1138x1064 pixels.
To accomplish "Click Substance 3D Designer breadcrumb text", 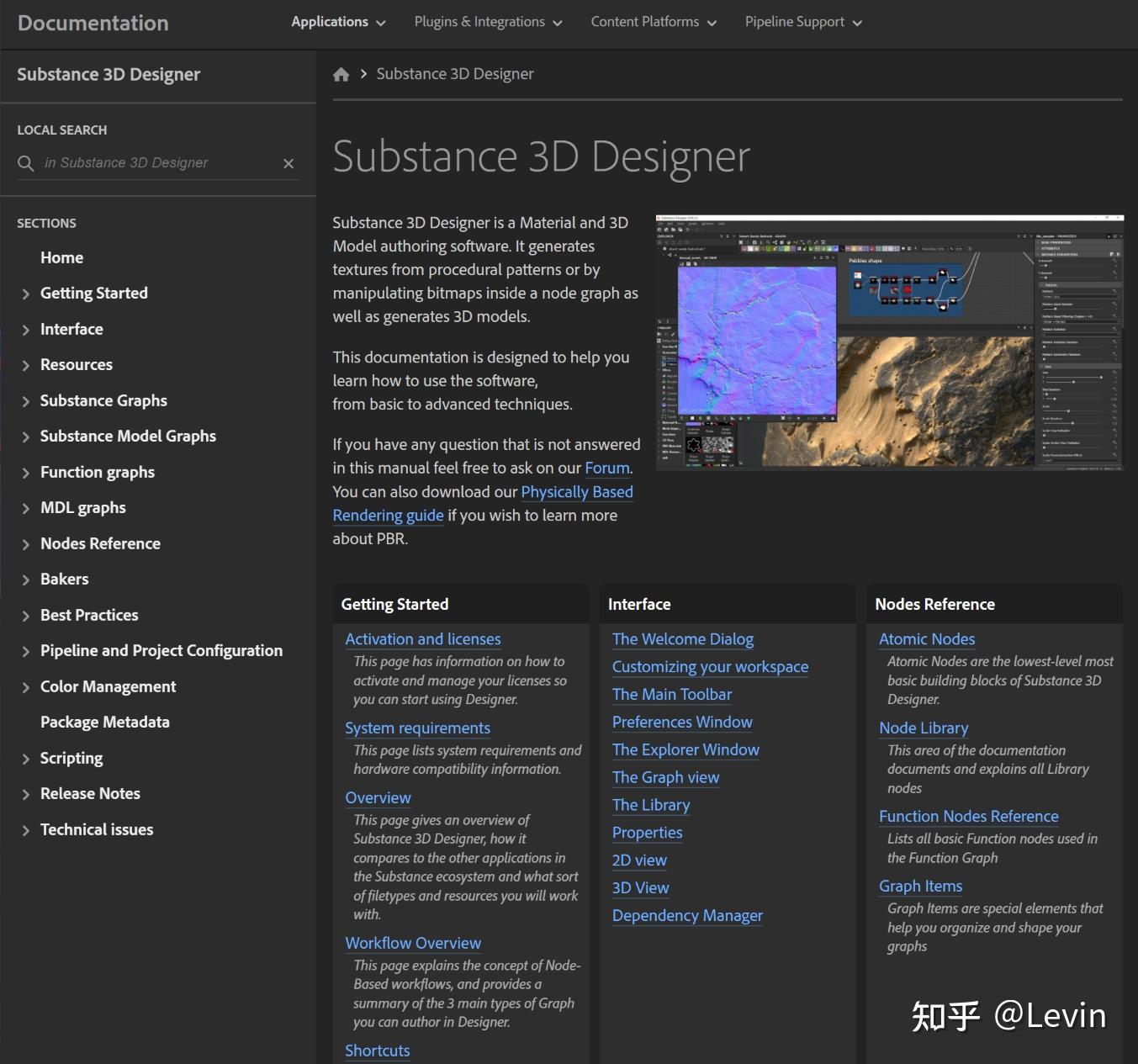I will (x=455, y=74).
